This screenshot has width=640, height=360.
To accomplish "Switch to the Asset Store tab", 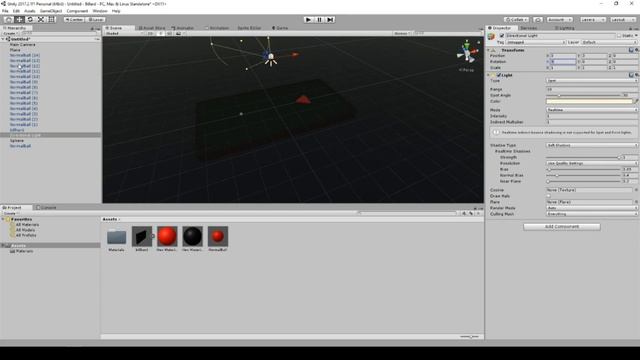I will click(x=152, y=28).
